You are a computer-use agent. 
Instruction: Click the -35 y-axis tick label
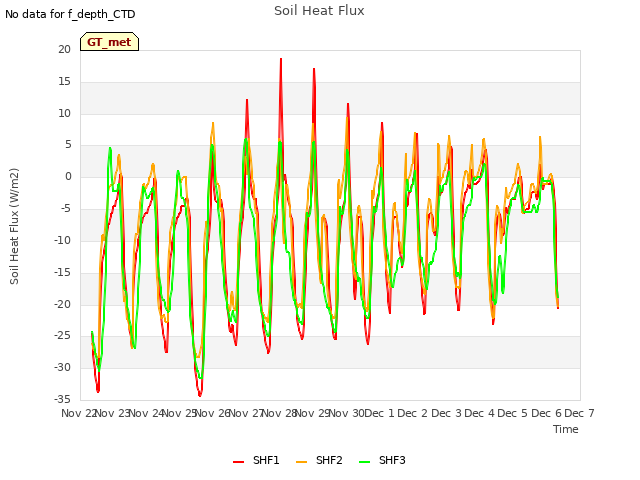pos(62,399)
